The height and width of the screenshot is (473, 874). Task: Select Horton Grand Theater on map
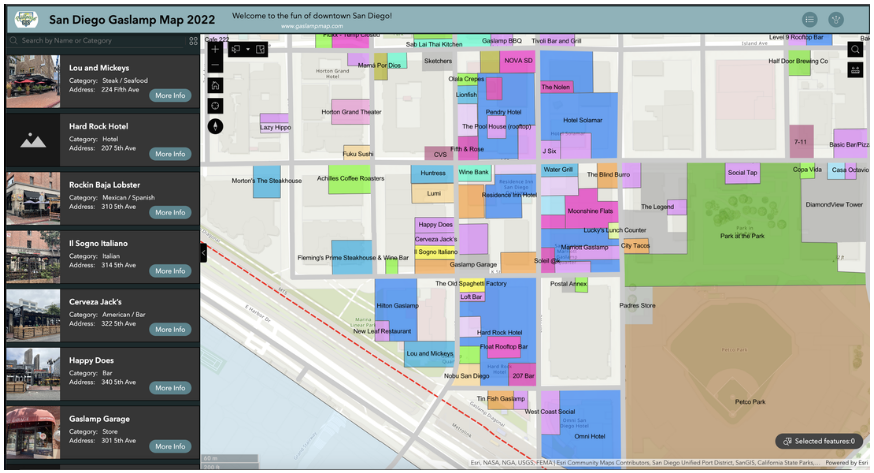click(350, 111)
